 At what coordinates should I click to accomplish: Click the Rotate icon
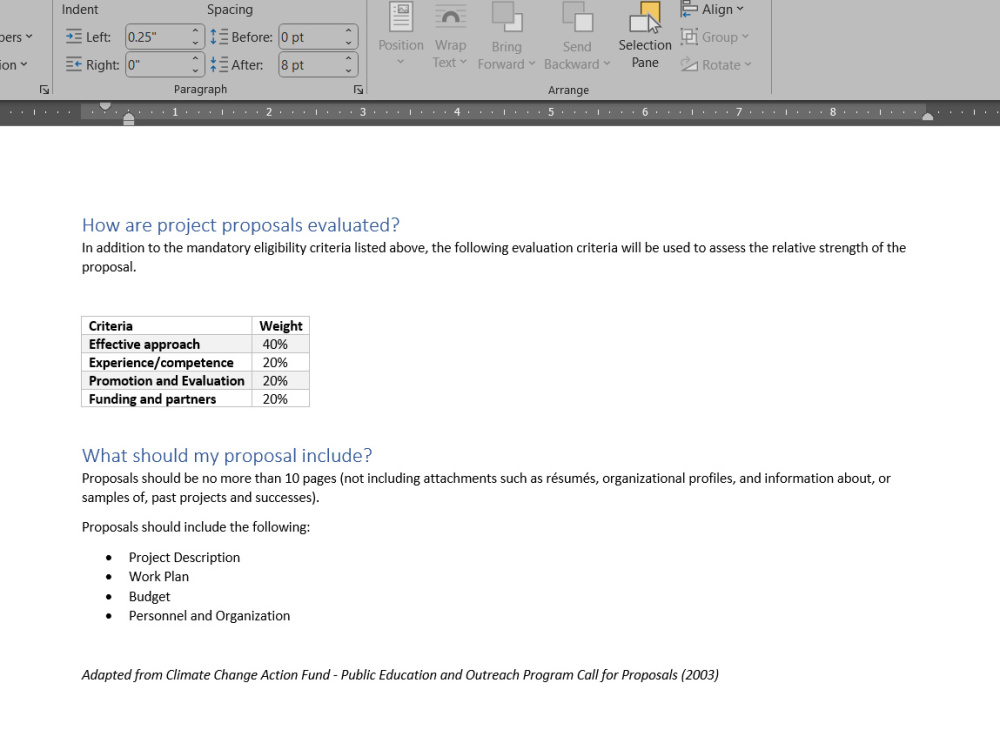point(692,64)
